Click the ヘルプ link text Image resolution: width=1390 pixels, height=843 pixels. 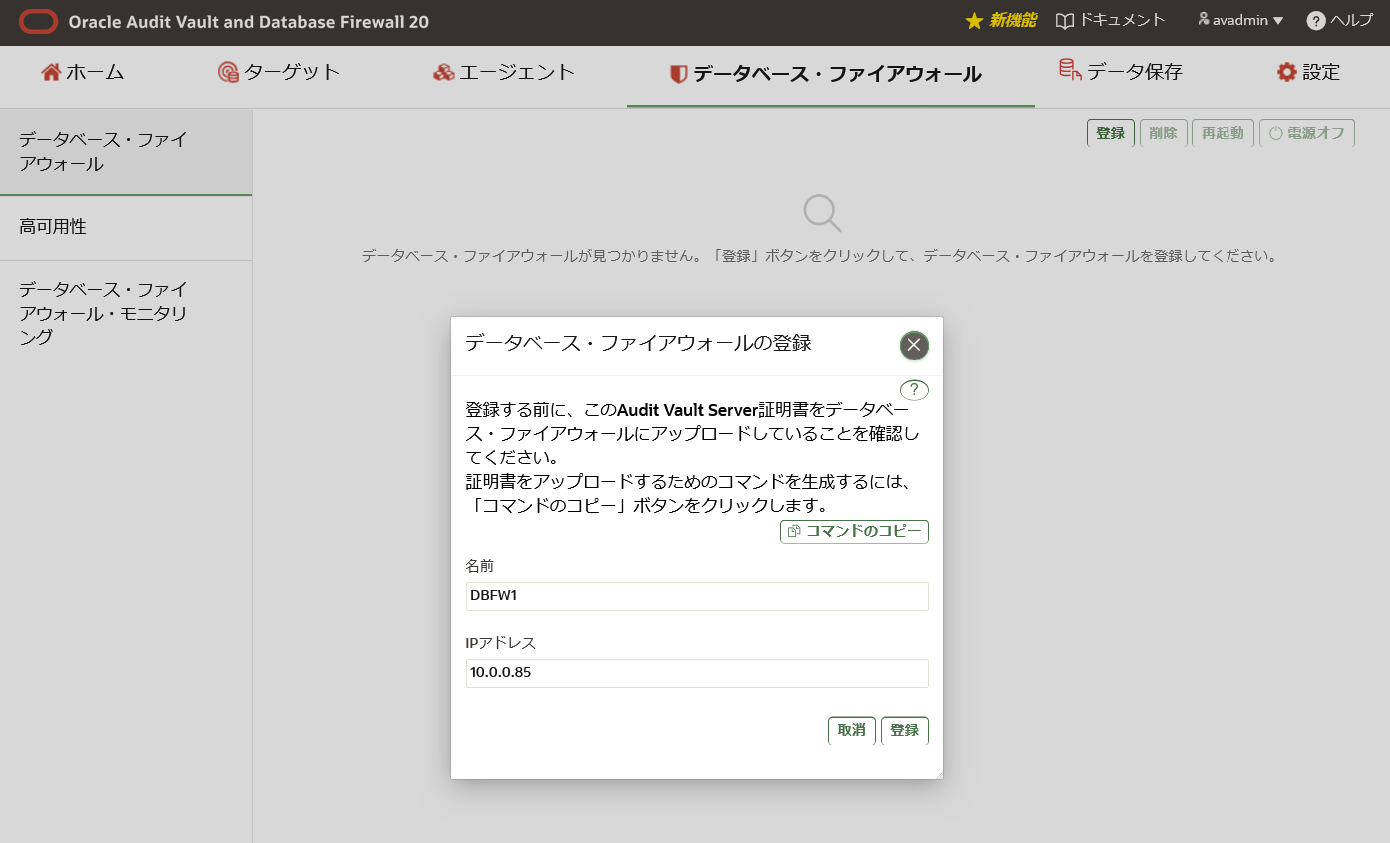click(x=1352, y=21)
